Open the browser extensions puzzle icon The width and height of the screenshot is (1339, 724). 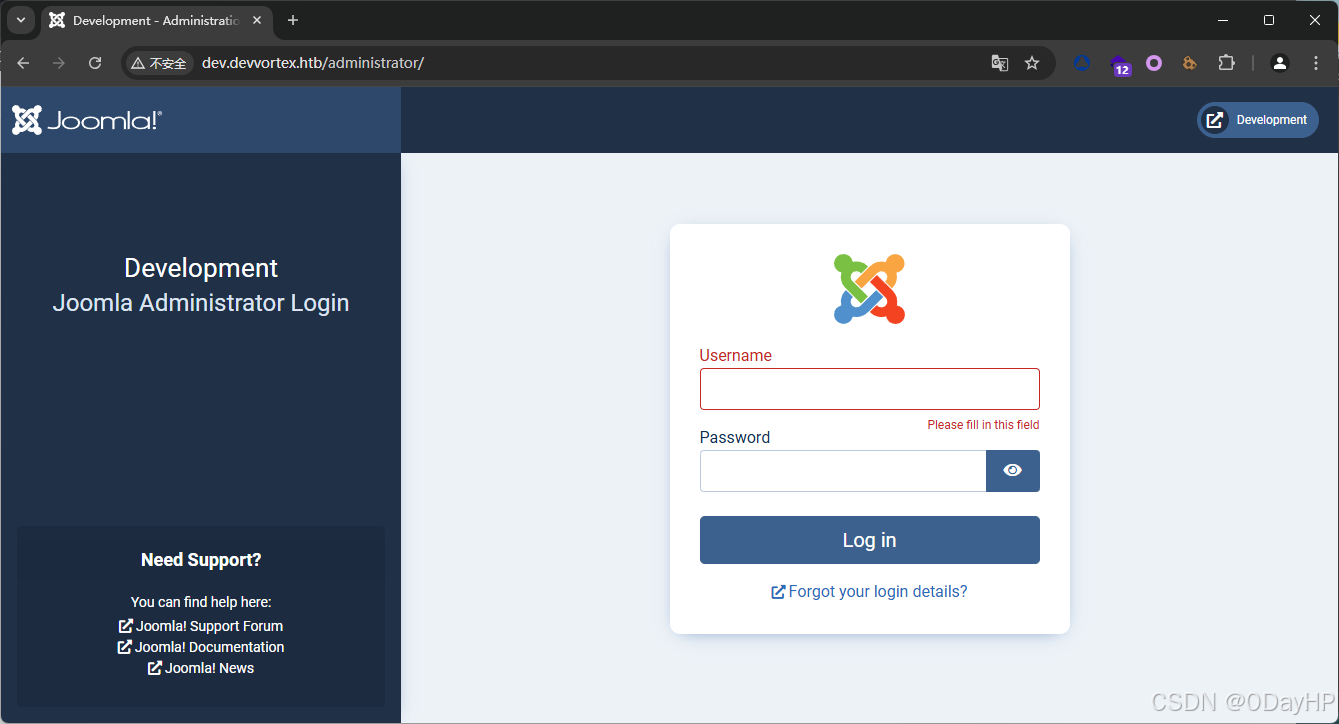point(1226,62)
